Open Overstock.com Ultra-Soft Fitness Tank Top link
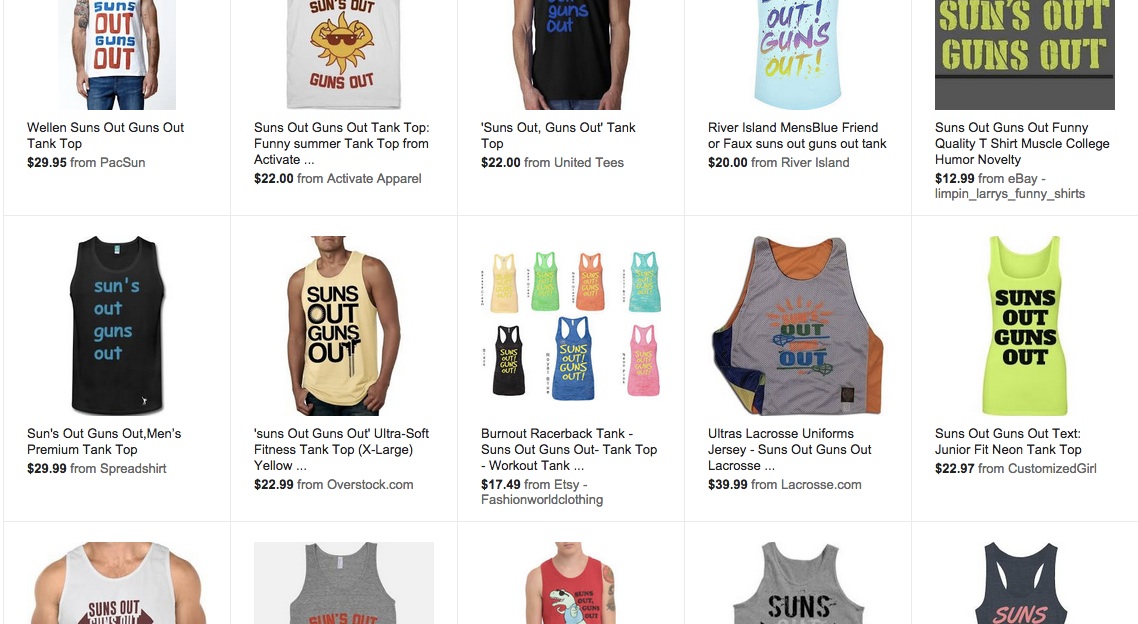 click(341, 449)
